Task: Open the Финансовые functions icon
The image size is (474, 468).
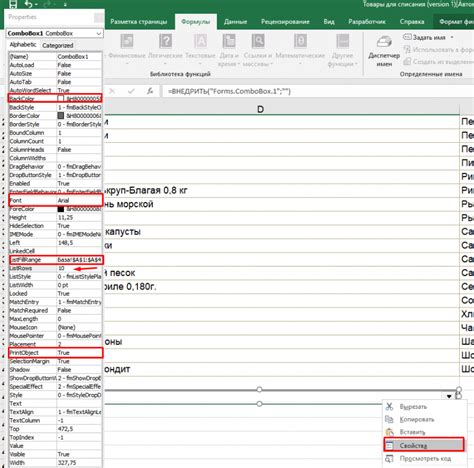Action: coord(127,41)
